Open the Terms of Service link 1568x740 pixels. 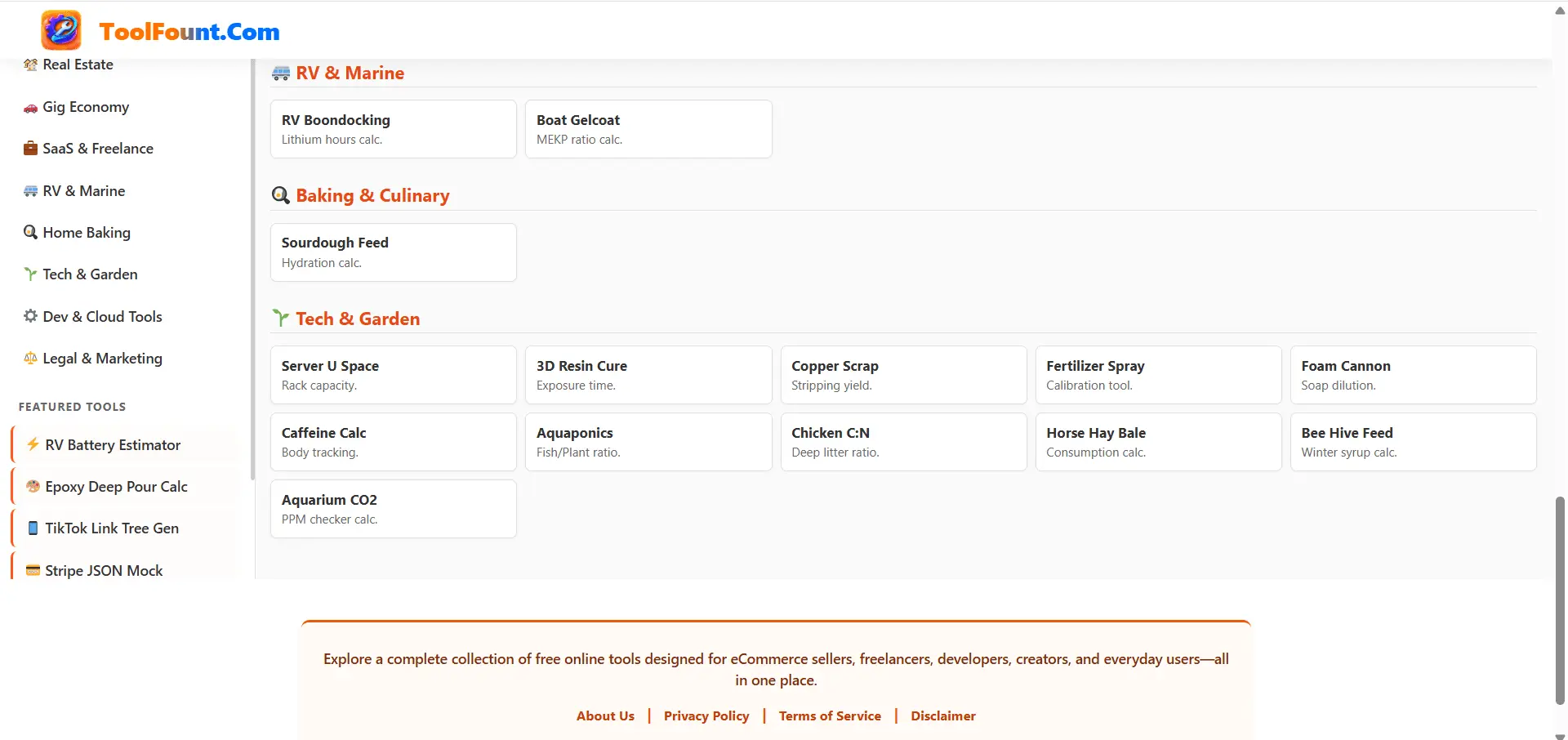tap(830, 716)
